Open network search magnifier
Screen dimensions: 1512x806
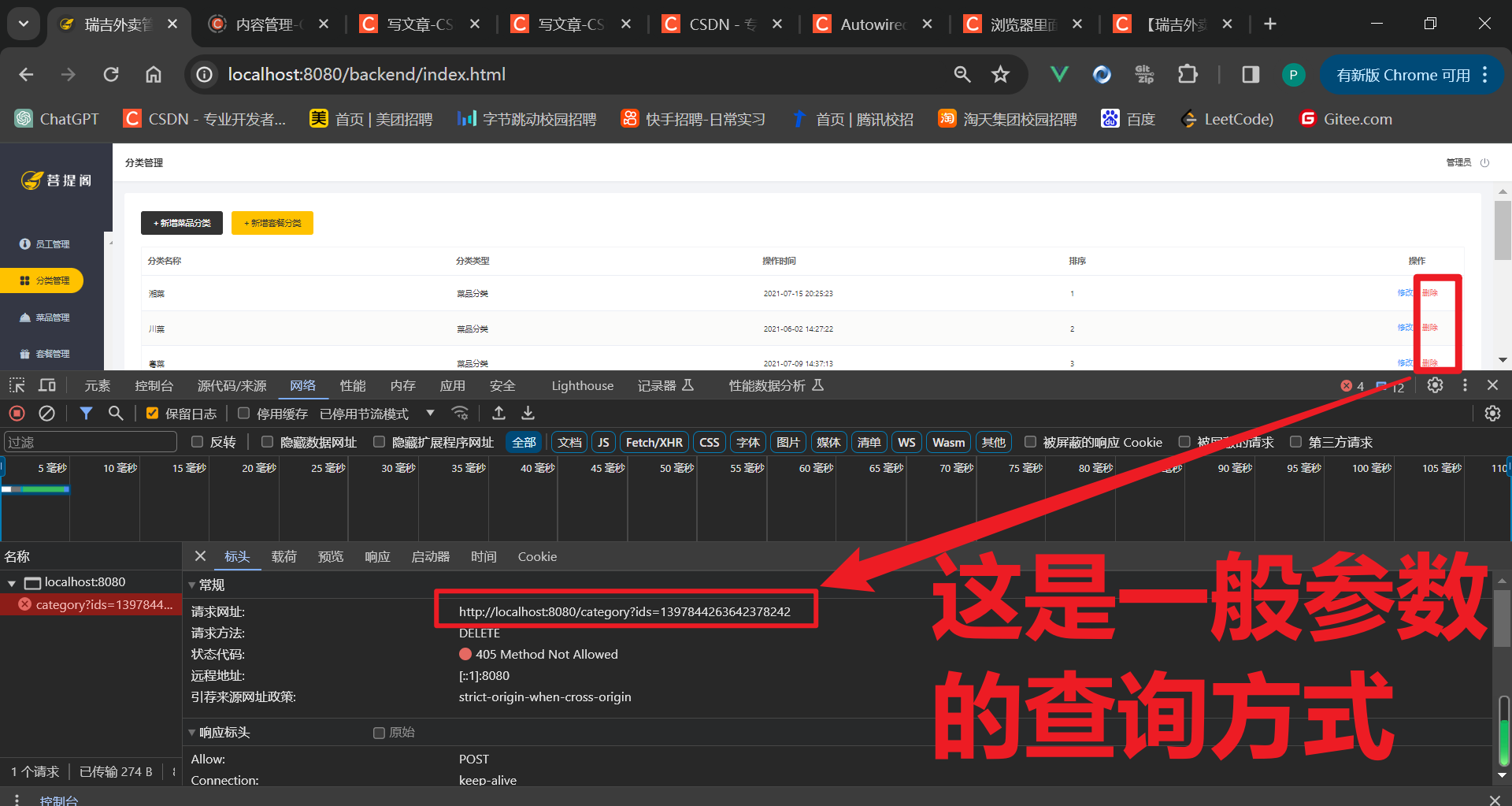pos(116,414)
